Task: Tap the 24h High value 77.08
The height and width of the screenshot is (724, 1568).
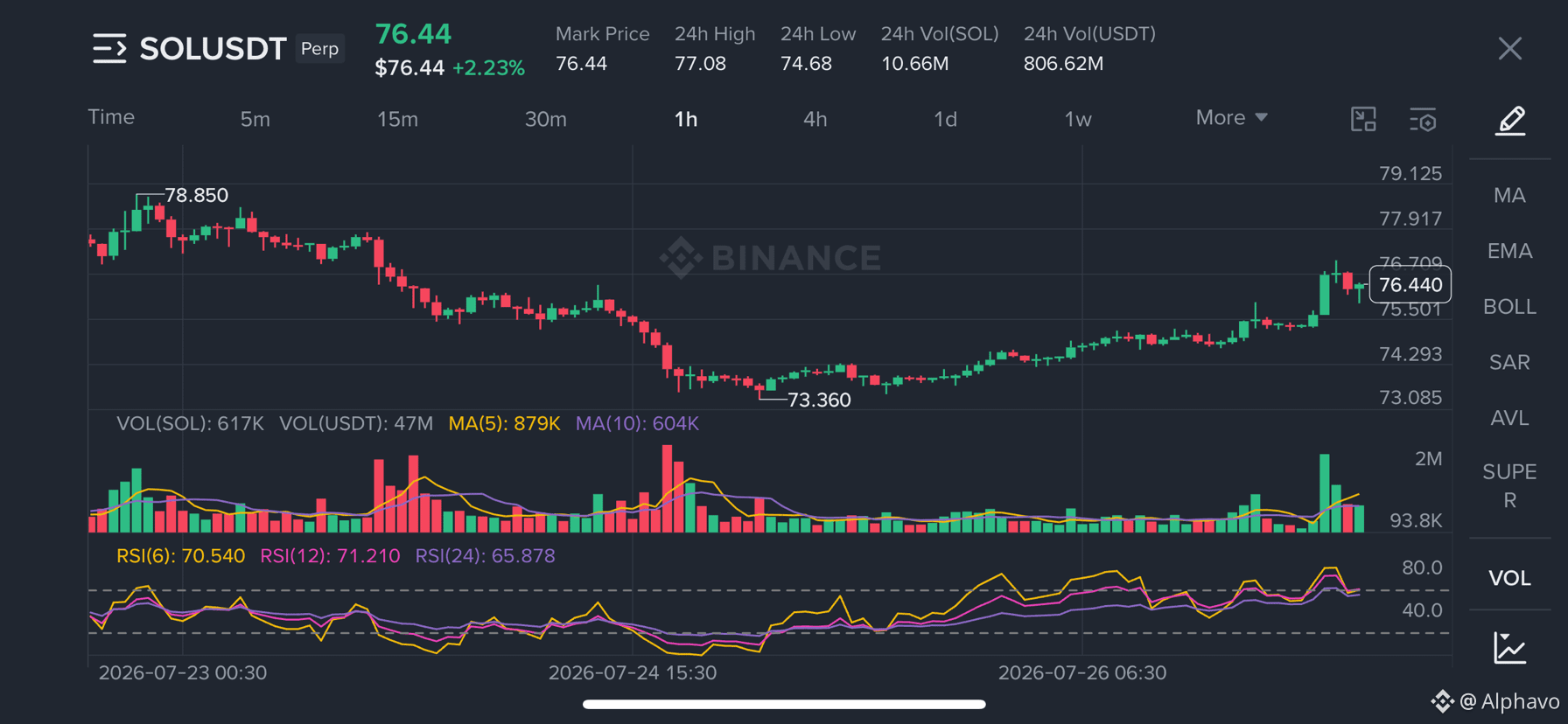Action: (700, 64)
